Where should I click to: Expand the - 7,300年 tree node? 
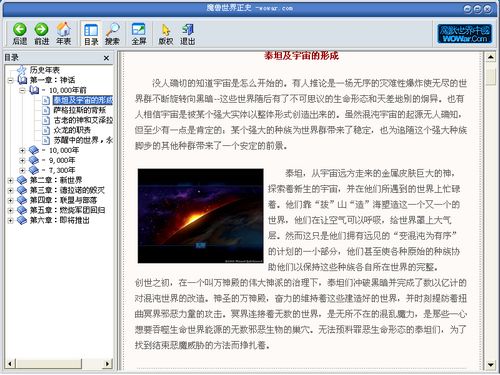pos(22,170)
